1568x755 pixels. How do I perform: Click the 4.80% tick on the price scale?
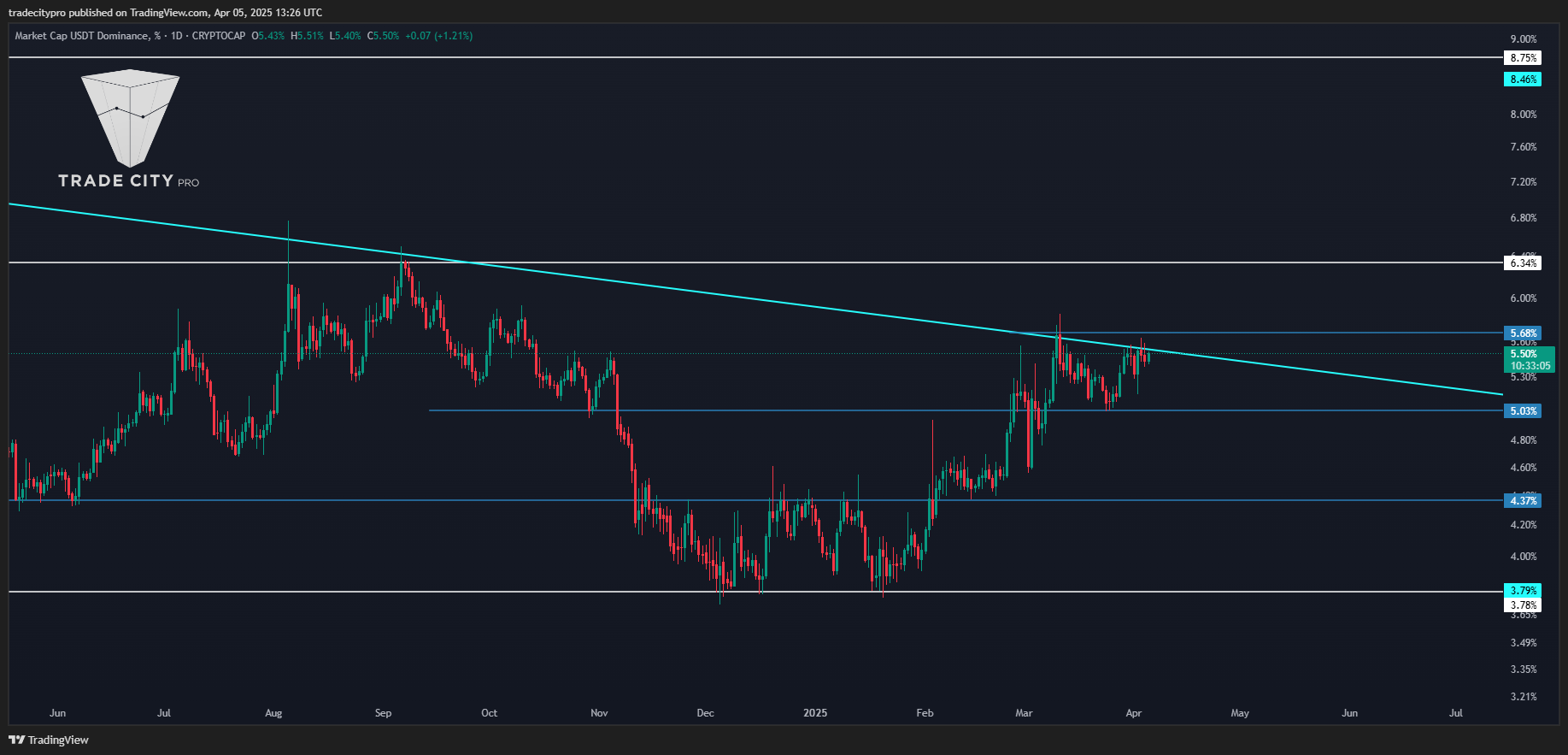click(1524, 440)
